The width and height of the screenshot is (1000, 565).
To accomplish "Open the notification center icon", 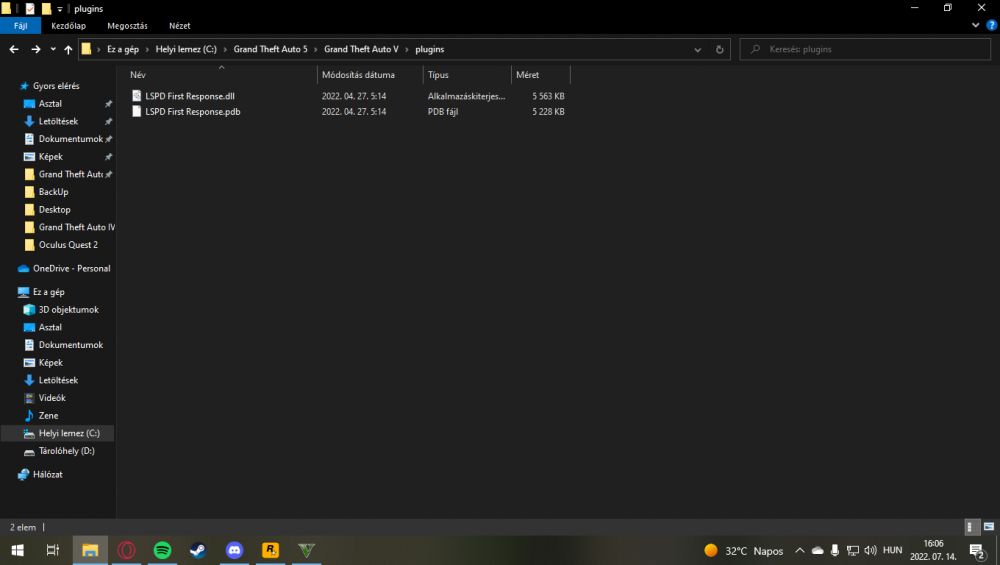I will pyautogui.click(x=977, y=550).
